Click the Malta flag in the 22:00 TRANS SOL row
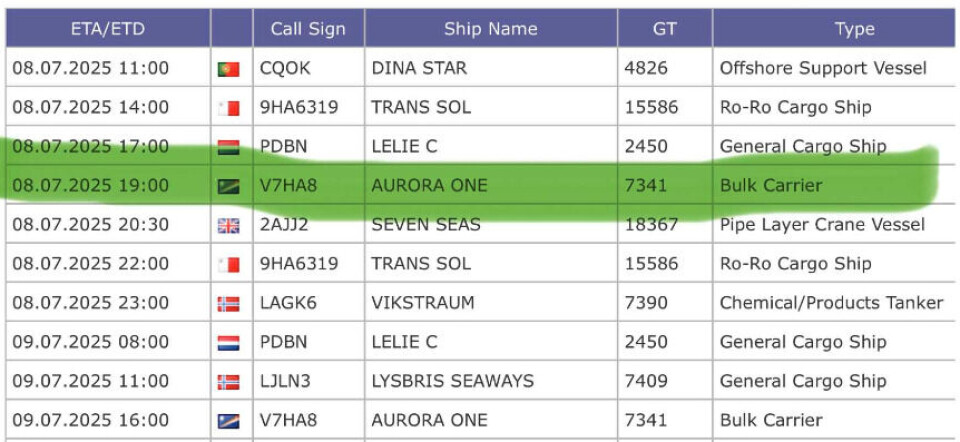Viewport: 960px width, 442px height. pyautogui.click(x=228, y=265)
